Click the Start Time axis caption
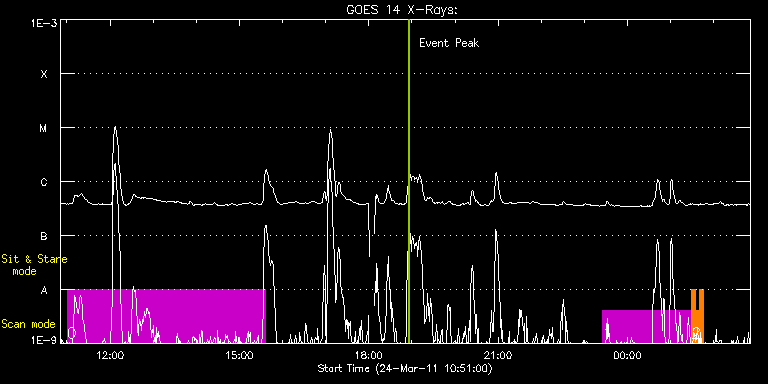This screenshot has width=768, height=384. tap(405, 368)
